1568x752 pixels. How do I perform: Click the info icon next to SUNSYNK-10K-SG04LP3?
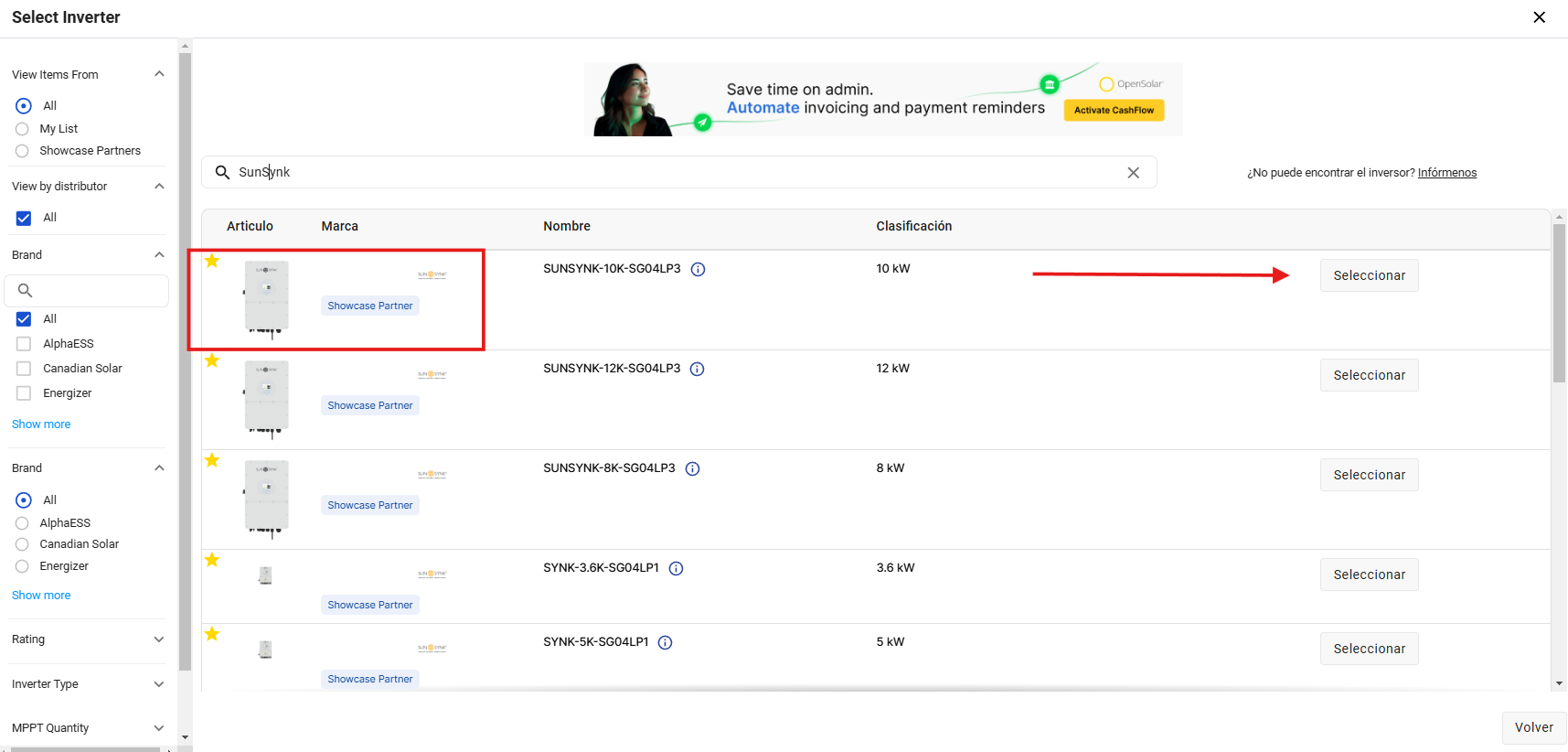pyautogui.click(x=698, y=269)
